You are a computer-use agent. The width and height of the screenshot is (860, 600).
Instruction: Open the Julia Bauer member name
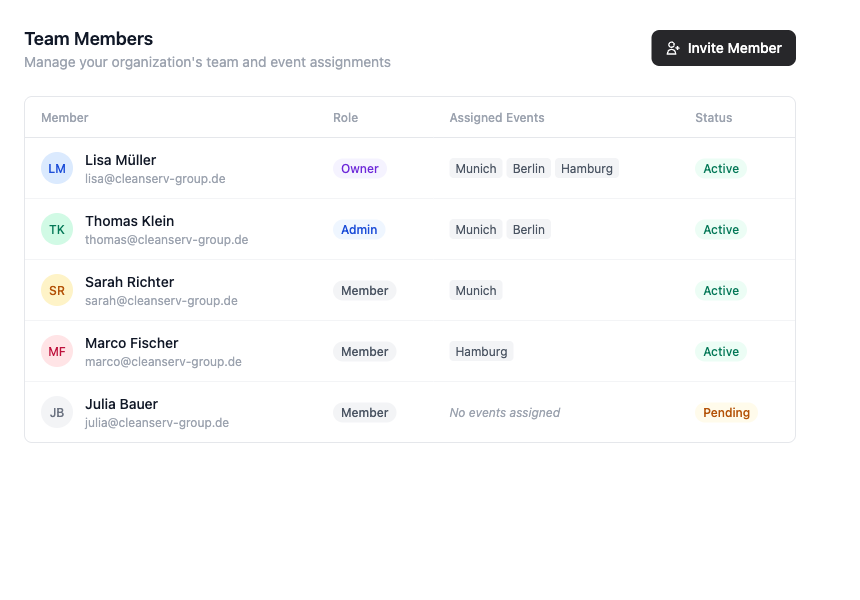click(x=121, y=404)
